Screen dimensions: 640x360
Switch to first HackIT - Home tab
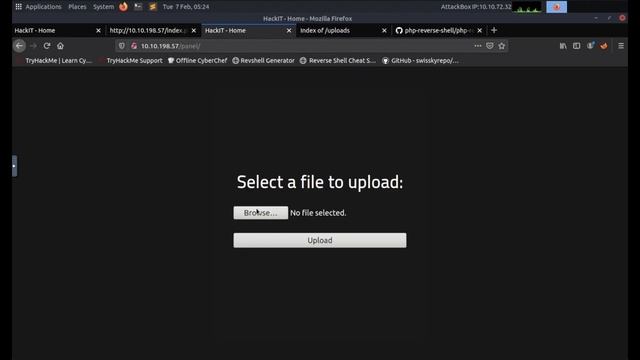click(53, 30)
